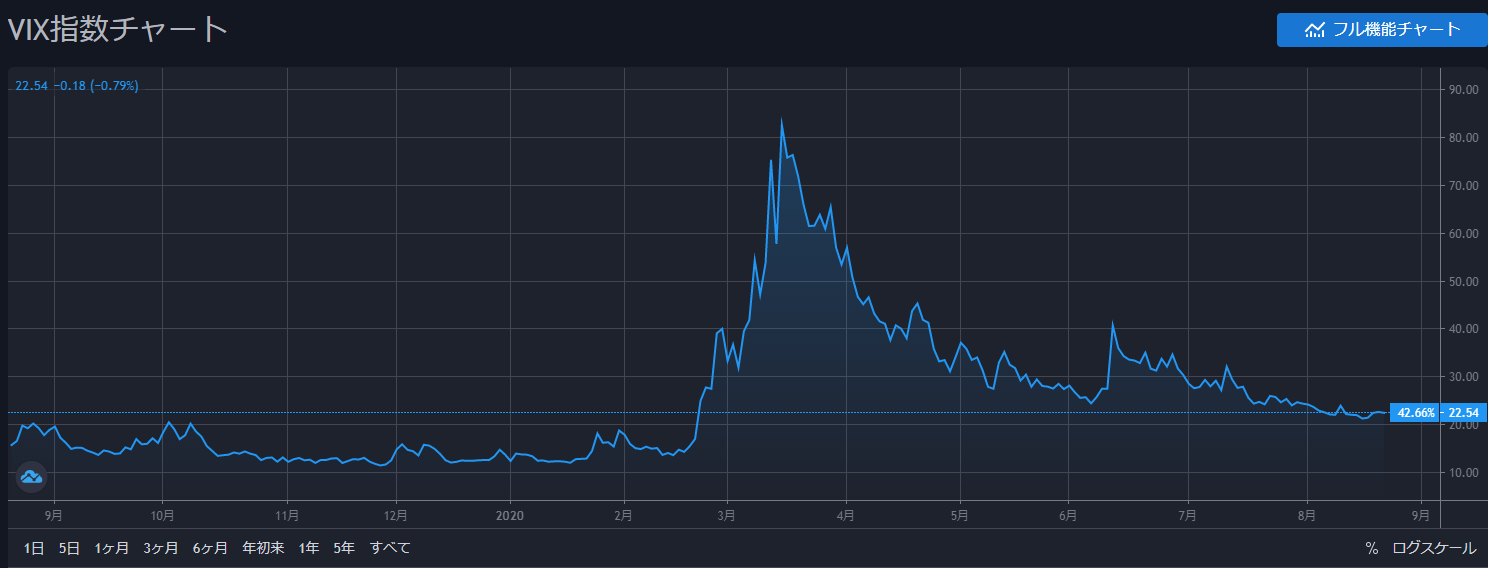Image resolution: width=1488 pixels, height=568 pixels.
Task: Select the 1年 time range
Action: [x=309, y=548]
